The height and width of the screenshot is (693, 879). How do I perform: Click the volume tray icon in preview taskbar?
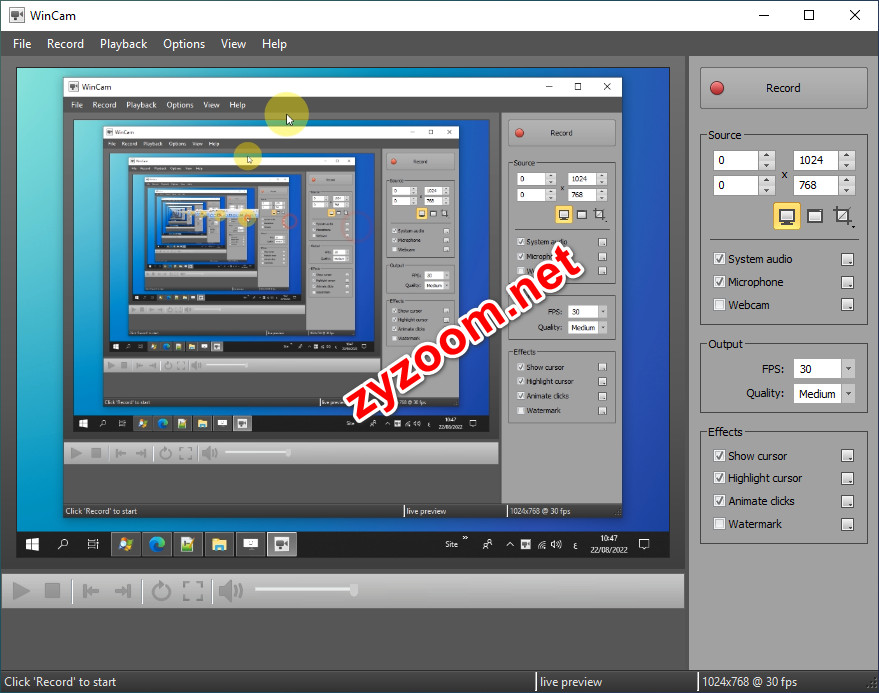click(x=556, y=544)
